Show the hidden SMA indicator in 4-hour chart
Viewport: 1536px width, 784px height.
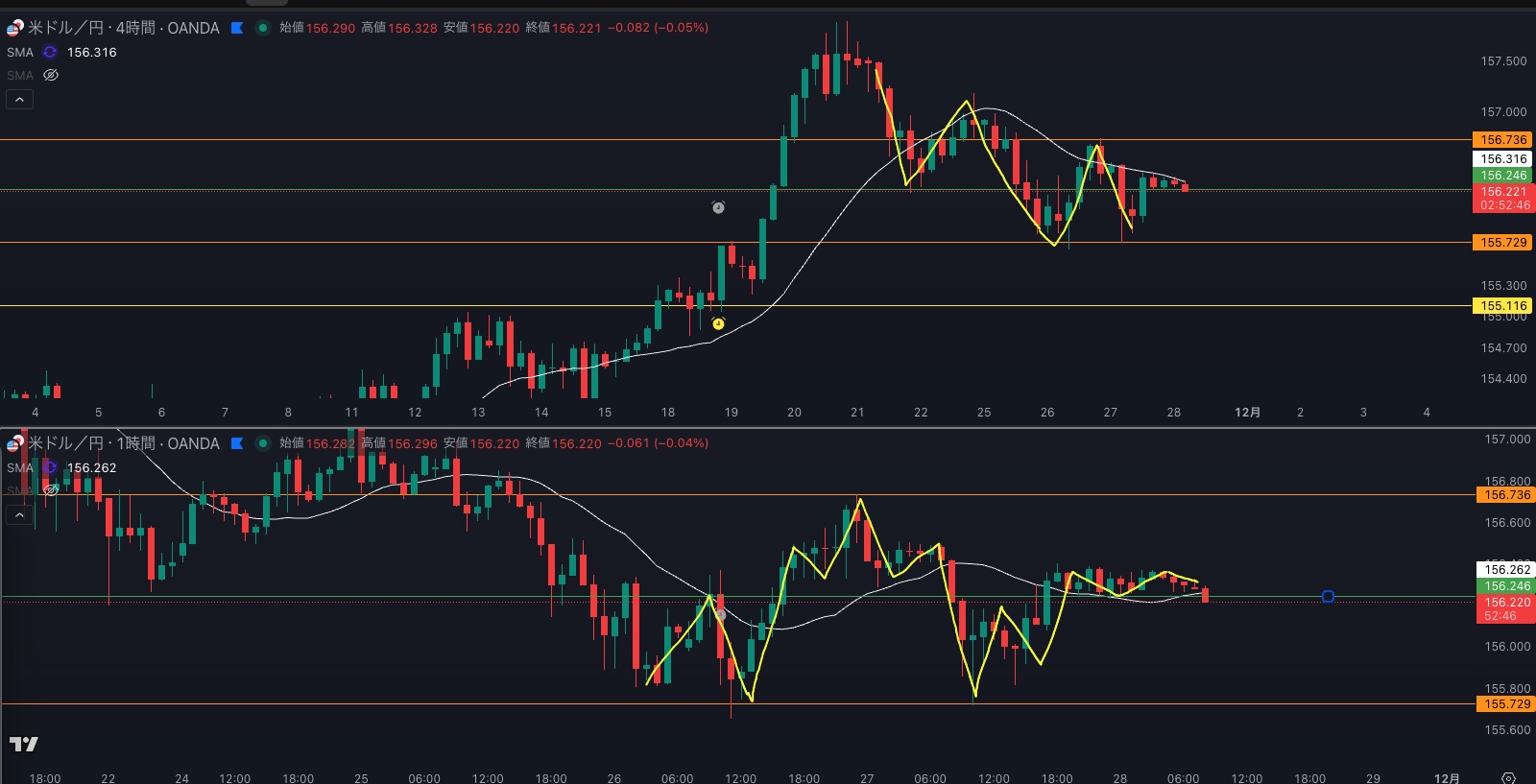[x=51, y=75]
